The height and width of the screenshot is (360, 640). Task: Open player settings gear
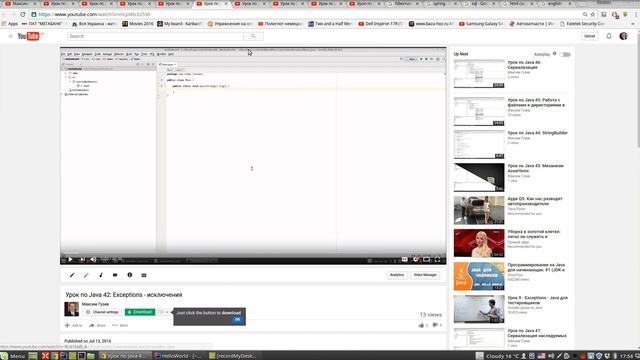pos(416,259)
